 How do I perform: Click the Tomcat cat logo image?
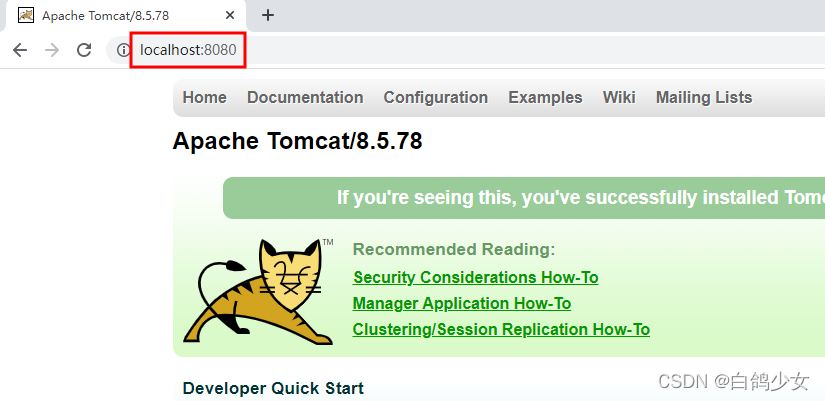click(x=259, y=292)
